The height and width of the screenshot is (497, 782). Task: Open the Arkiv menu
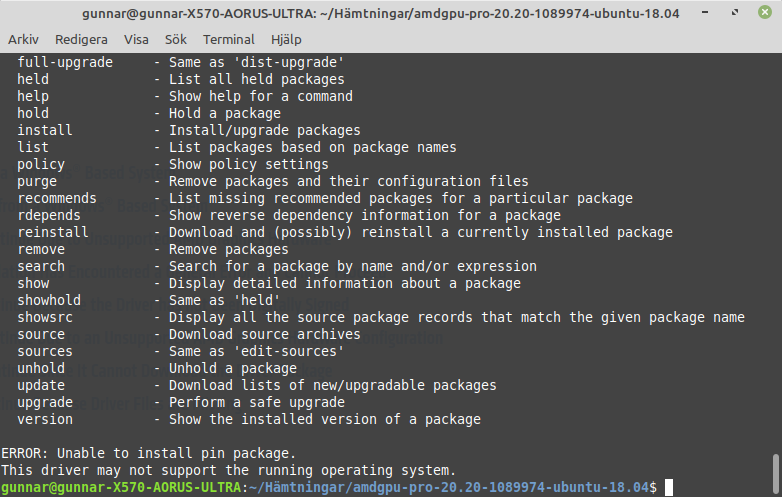[23, 39]
